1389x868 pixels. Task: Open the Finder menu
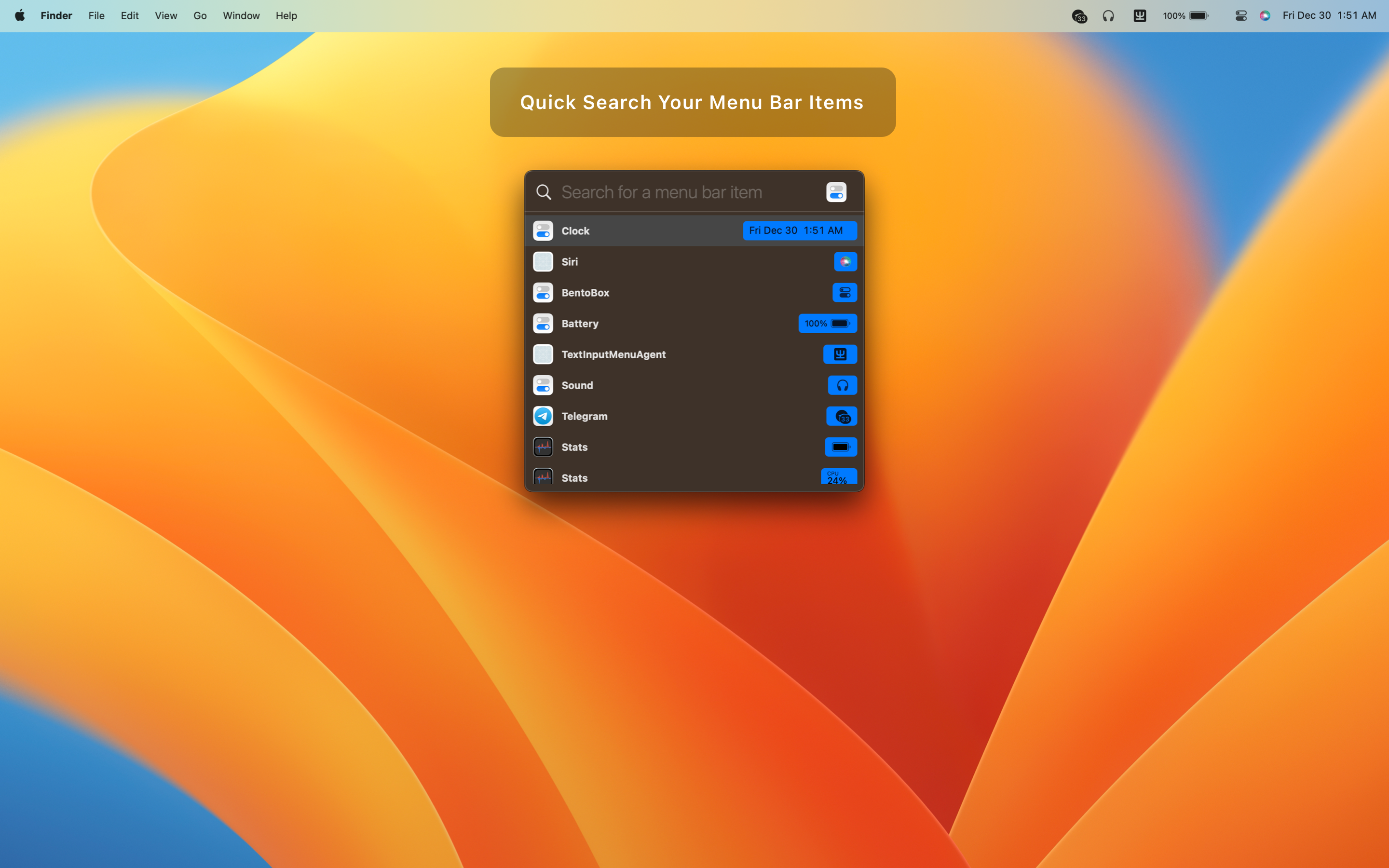56,15
